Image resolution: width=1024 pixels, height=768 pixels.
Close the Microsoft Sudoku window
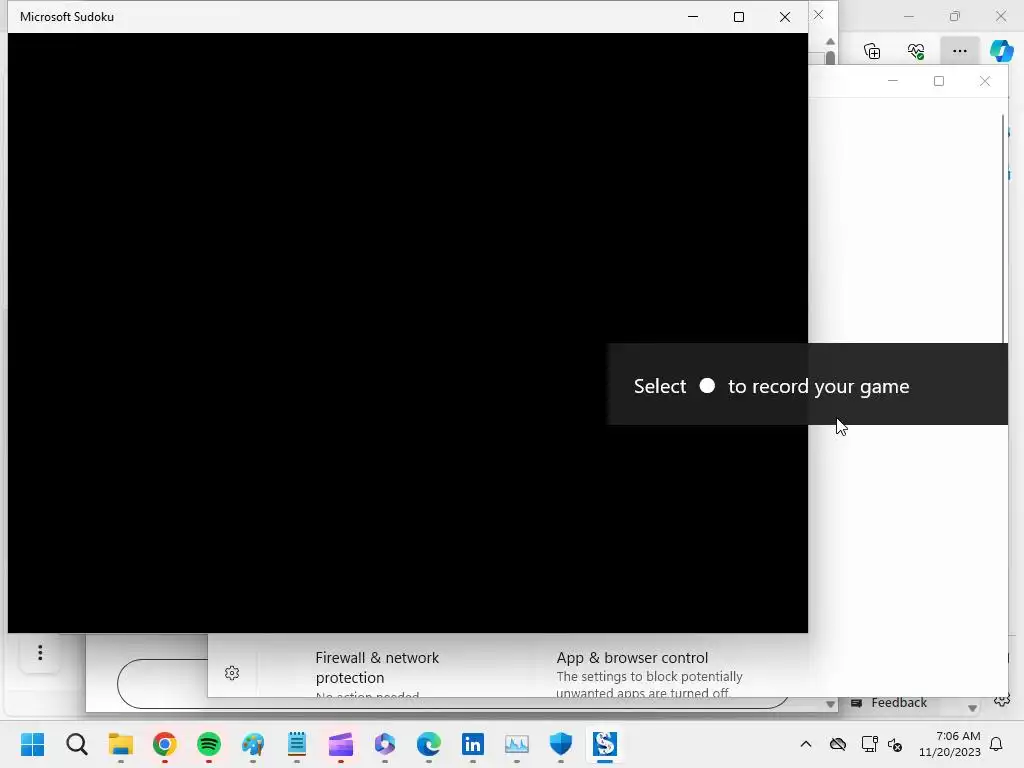785,17
